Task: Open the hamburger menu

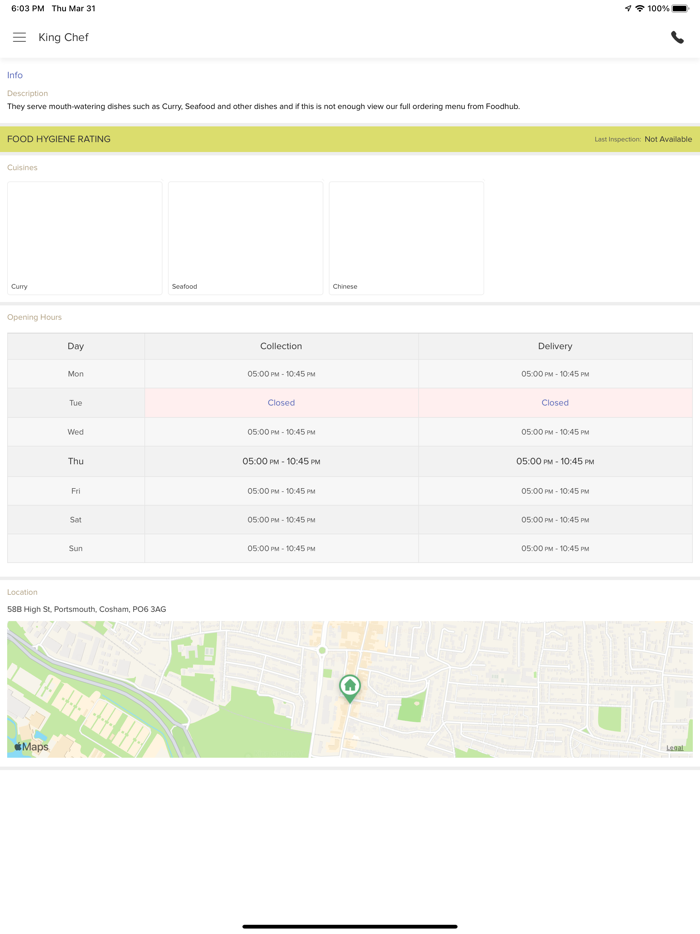Action: tap(19, 37)
